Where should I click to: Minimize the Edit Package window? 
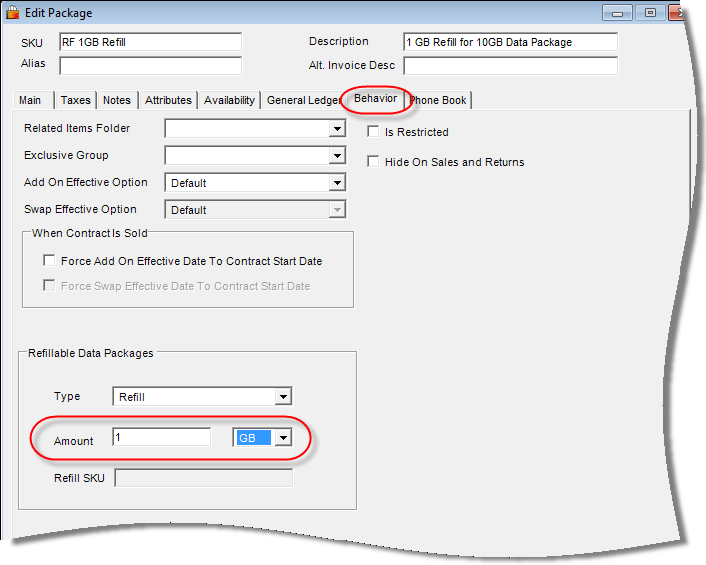pos(618,13)
